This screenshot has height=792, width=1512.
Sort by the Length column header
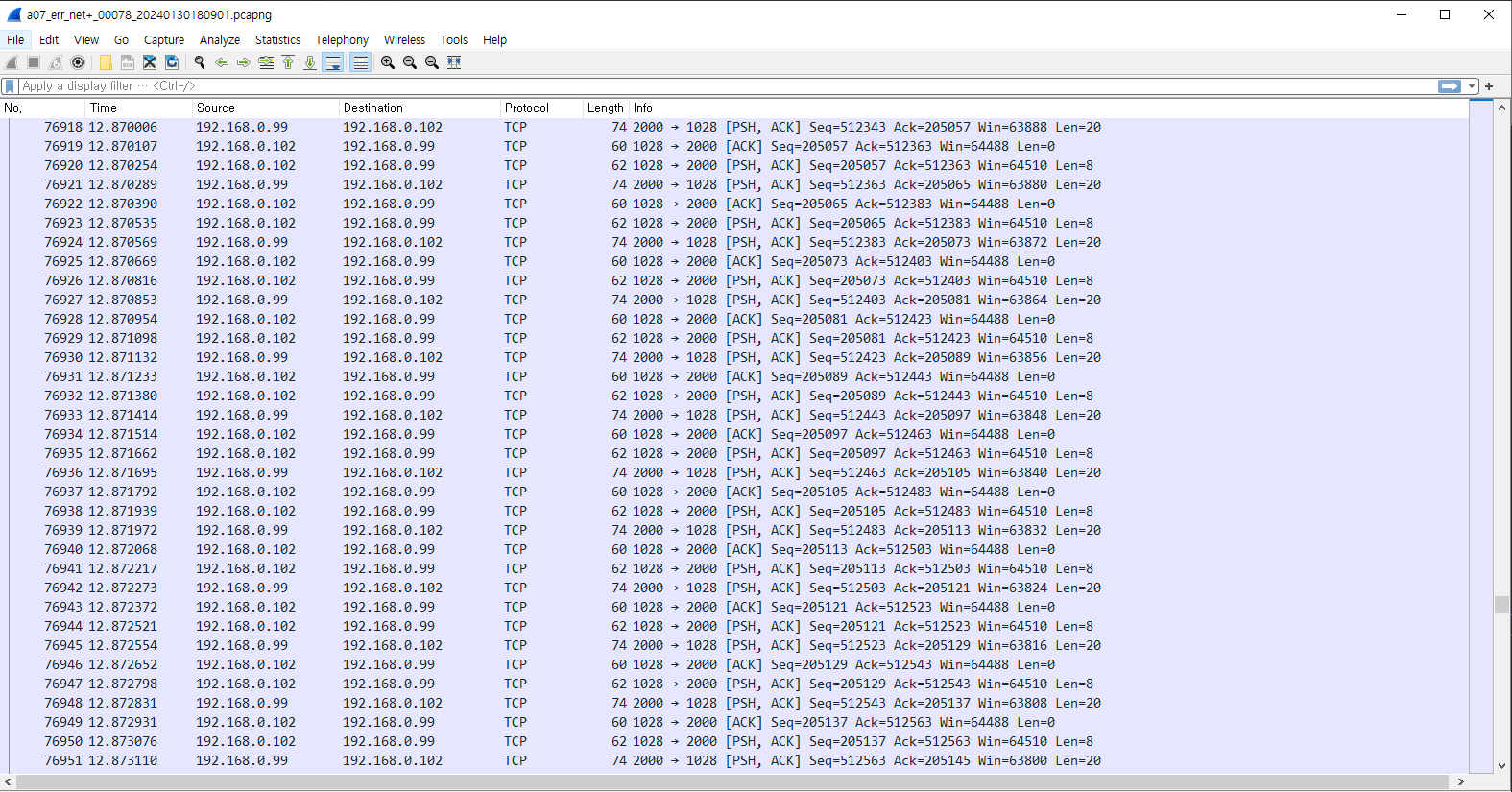tap(606, 108)
